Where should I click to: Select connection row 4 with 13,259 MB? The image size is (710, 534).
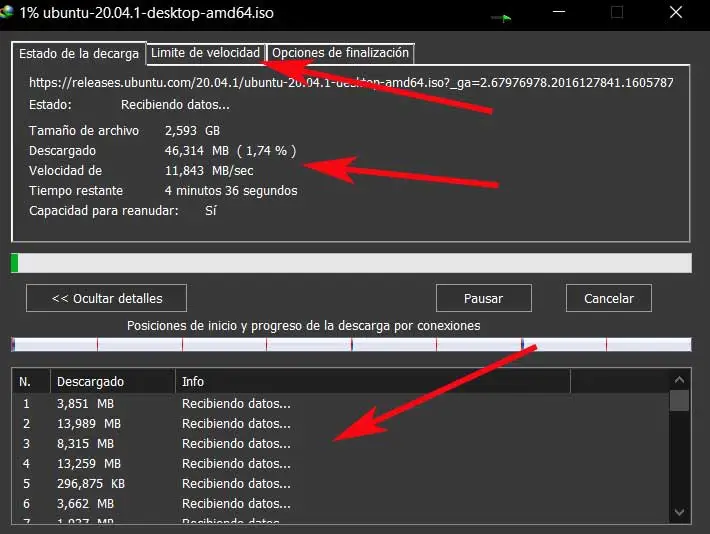click(341, 463)
